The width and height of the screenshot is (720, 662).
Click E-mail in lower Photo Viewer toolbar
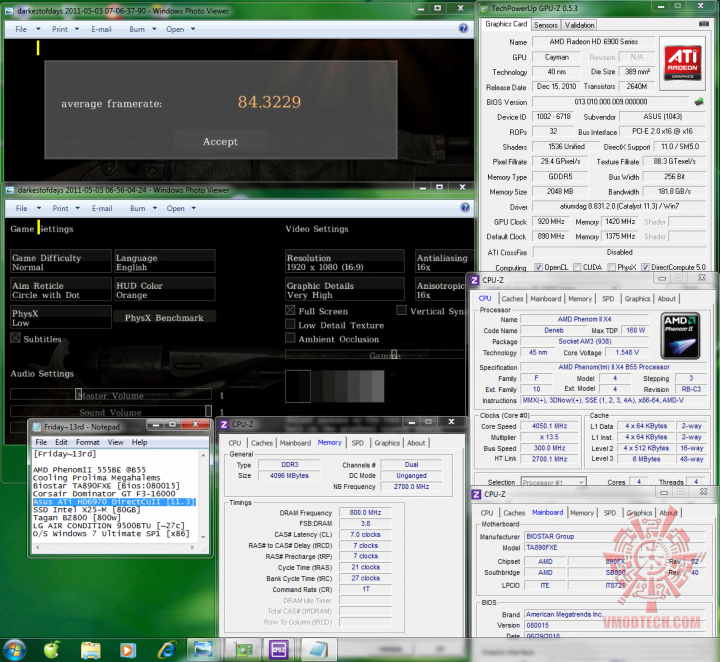[101, 208]
